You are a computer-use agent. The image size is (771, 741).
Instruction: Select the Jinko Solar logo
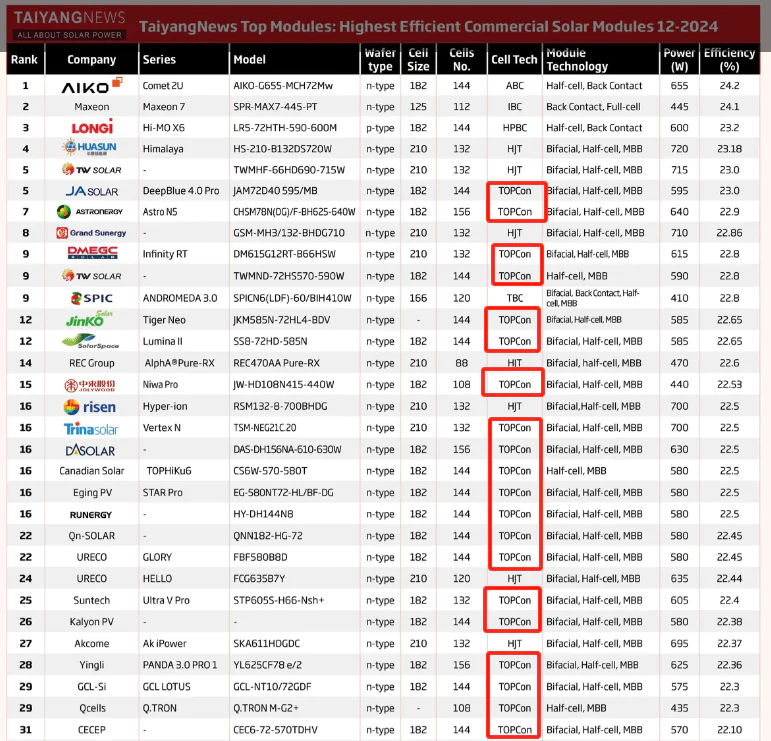point(92,319)
